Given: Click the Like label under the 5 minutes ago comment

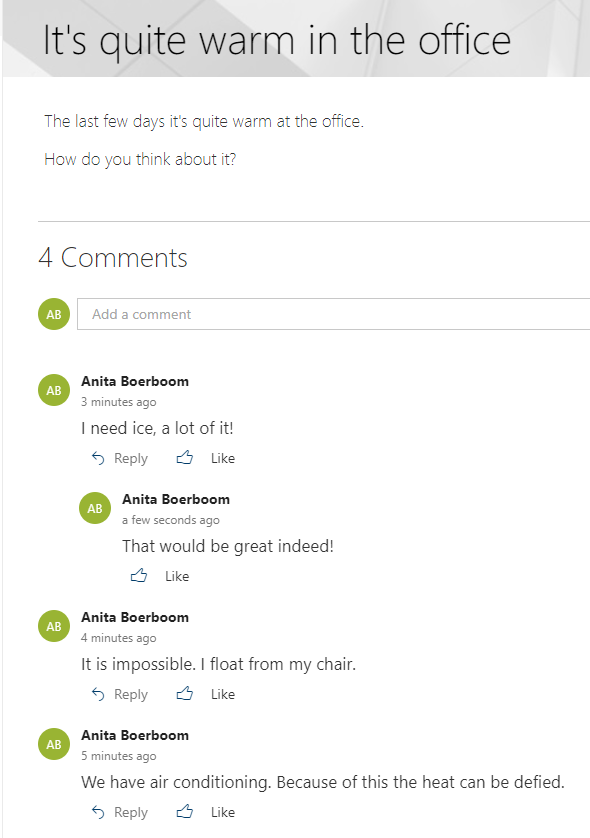Looking at the screenshot, I should click(x=223, y=812).
